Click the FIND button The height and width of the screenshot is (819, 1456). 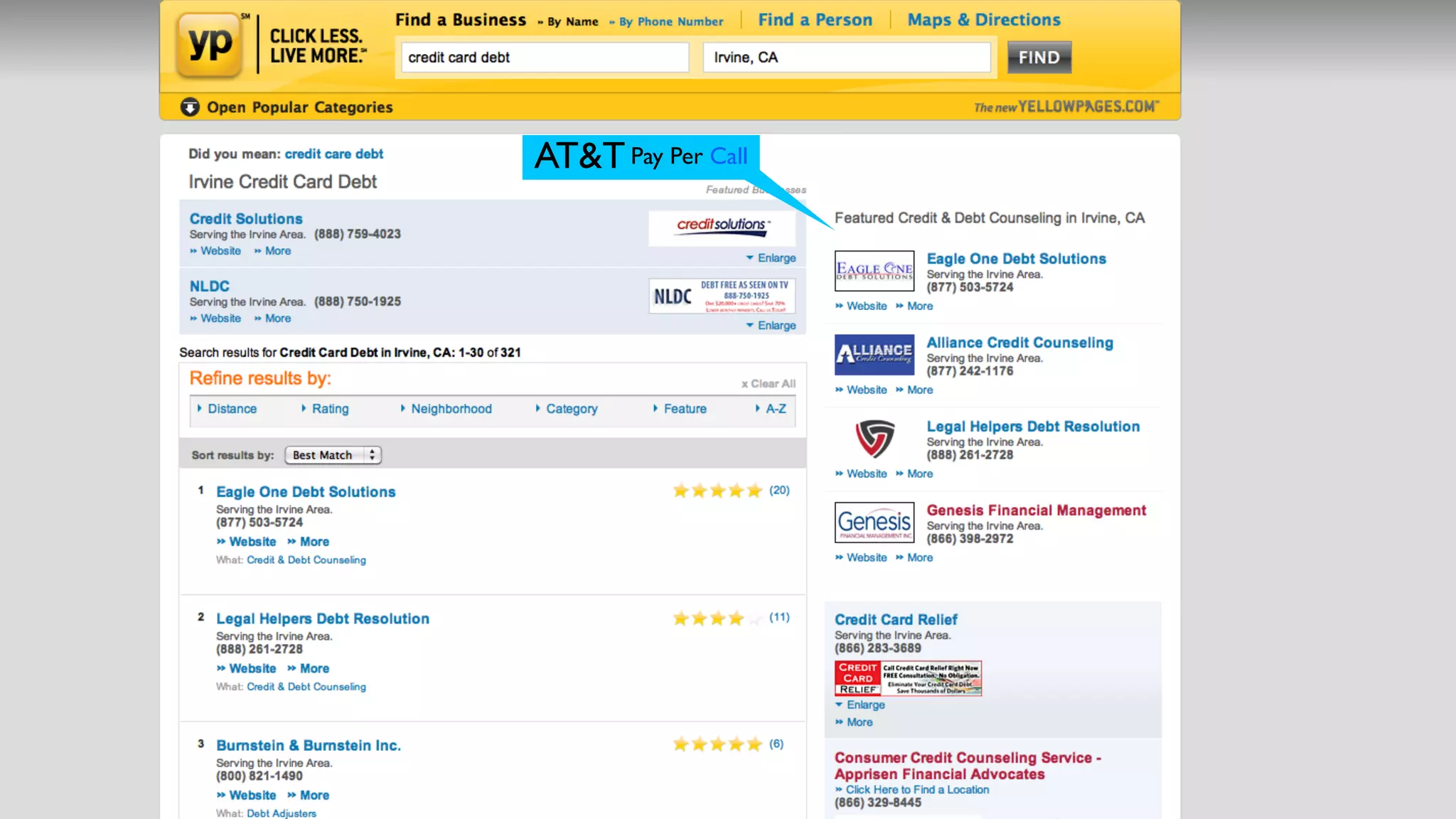coord(1039,58)
